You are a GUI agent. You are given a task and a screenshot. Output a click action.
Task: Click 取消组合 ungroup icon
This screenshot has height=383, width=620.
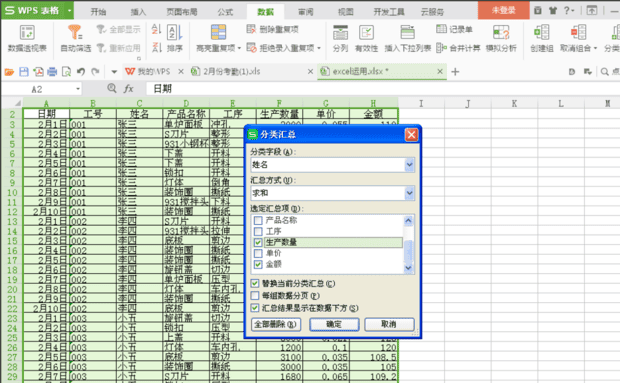(x=578, y=33)
